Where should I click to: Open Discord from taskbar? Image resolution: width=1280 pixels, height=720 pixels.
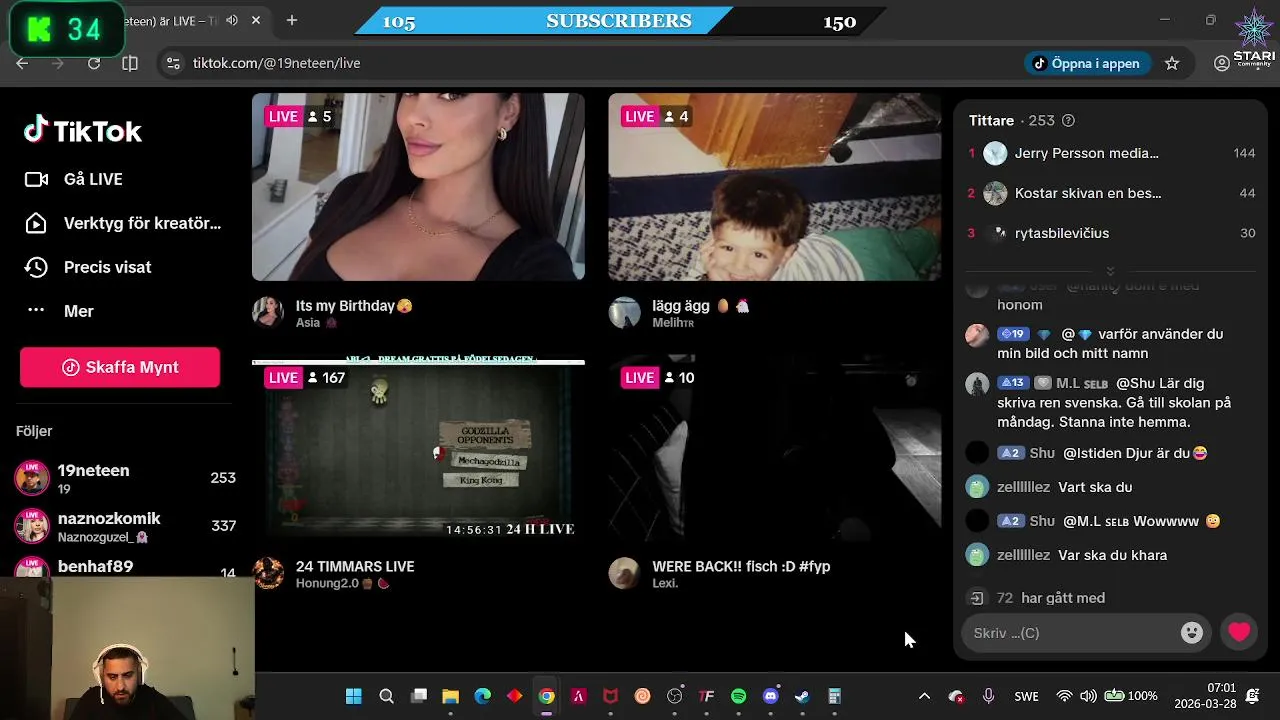(x=770, y=696)
